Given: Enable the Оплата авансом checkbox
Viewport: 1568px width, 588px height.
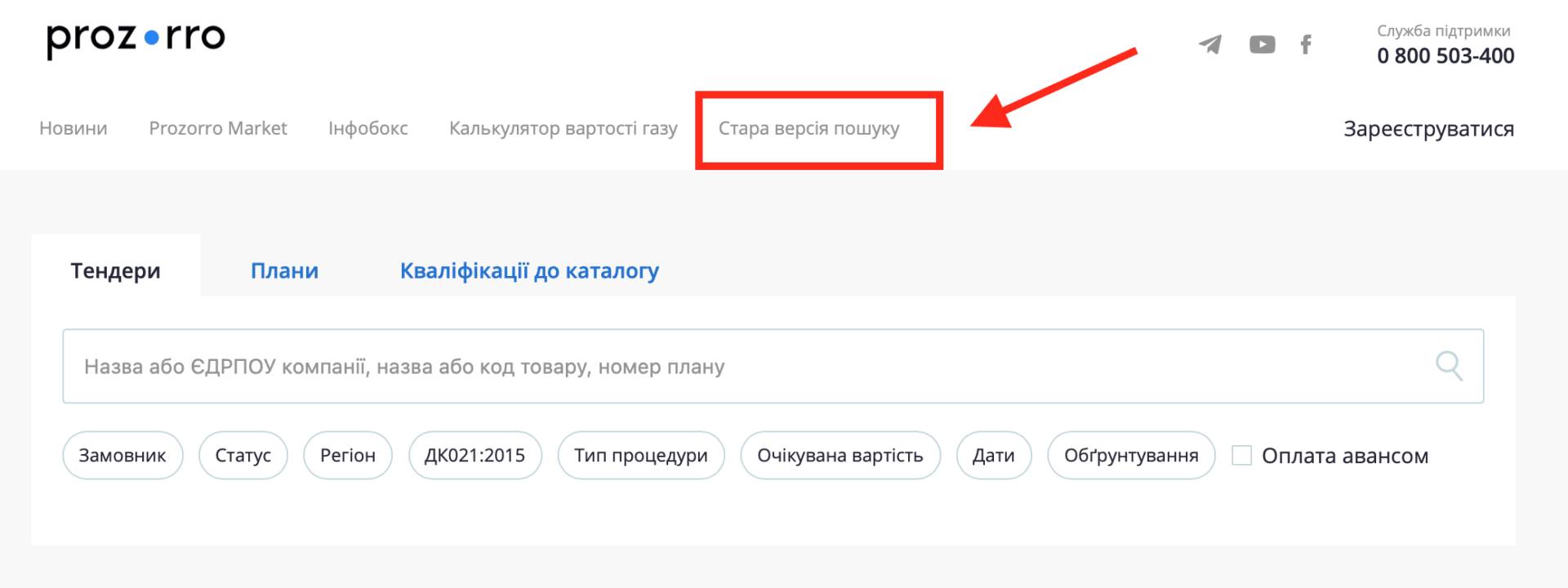Looking at the screenshot, I should 1241,456.
